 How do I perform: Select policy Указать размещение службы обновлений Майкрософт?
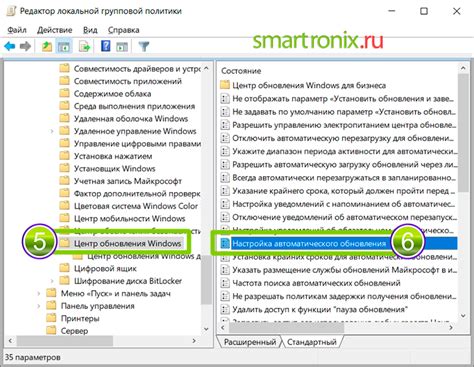pyautogui.click(x=344, y=270)
